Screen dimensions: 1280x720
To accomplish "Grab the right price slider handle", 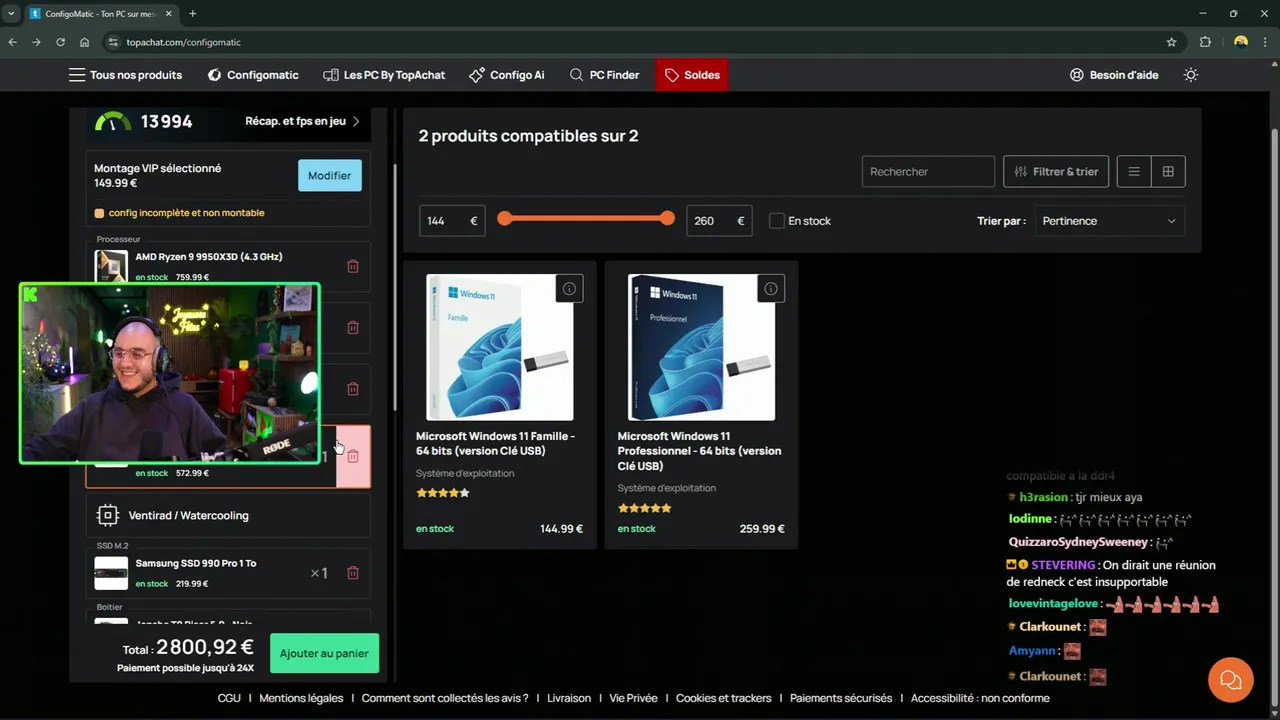I will (667, 218).
